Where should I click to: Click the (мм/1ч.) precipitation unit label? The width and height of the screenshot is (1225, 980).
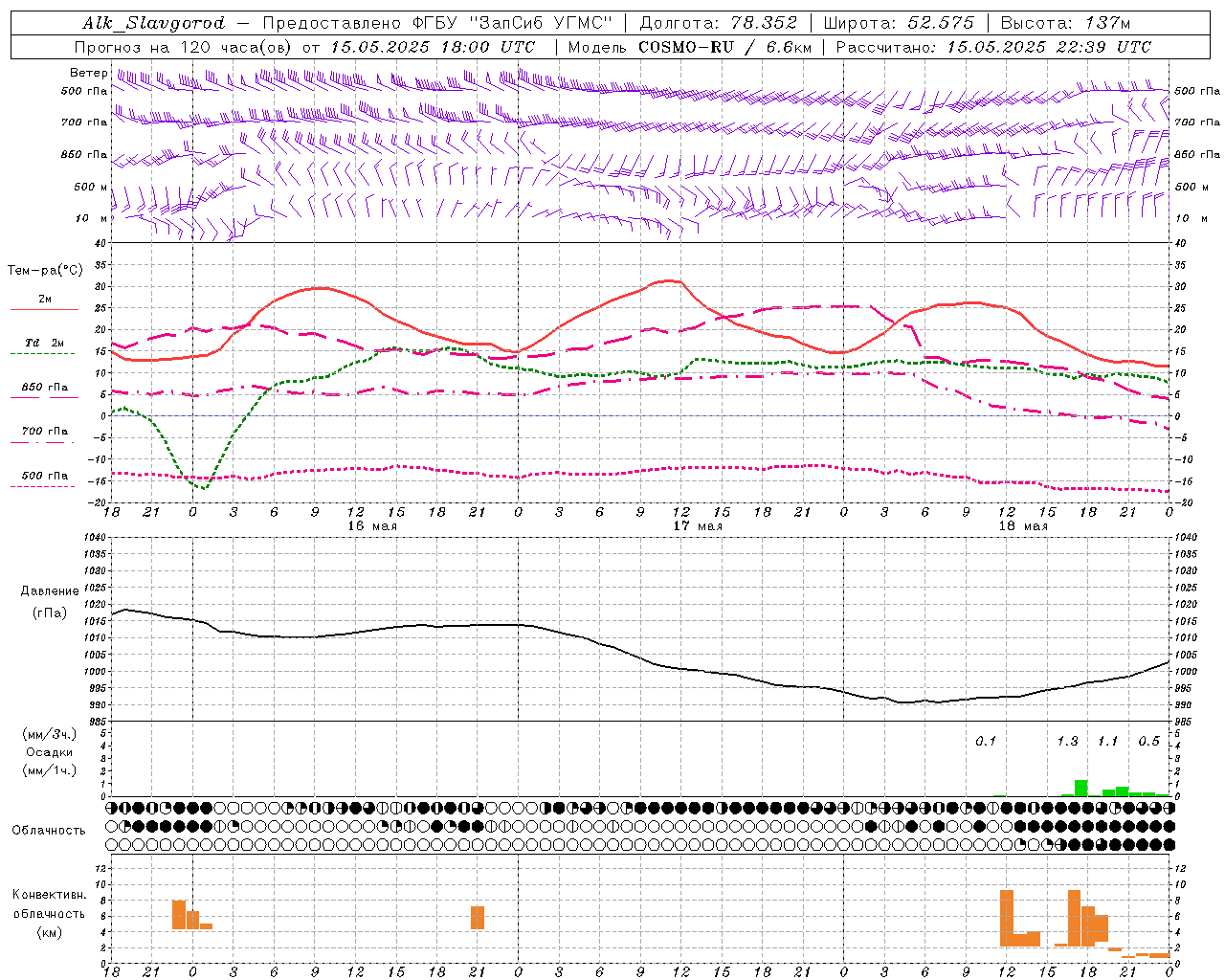tap(50, 770)
